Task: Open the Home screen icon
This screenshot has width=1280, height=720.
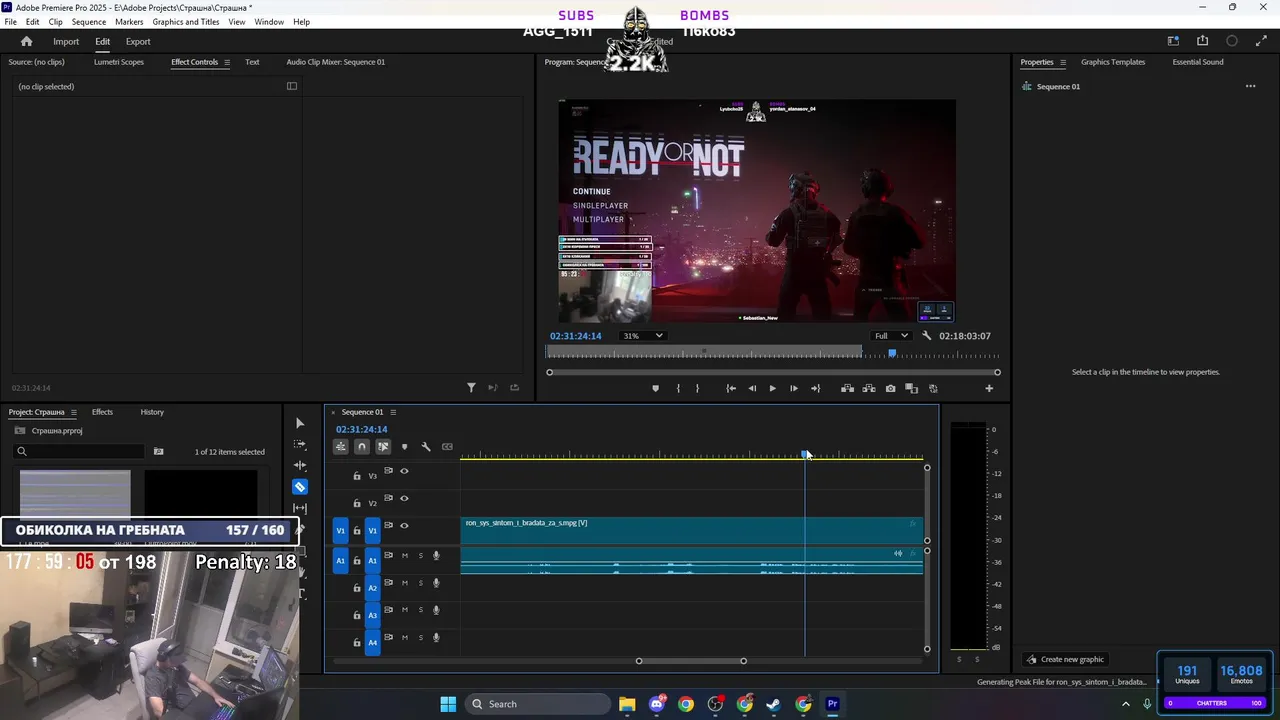Action: pos(26,41)
